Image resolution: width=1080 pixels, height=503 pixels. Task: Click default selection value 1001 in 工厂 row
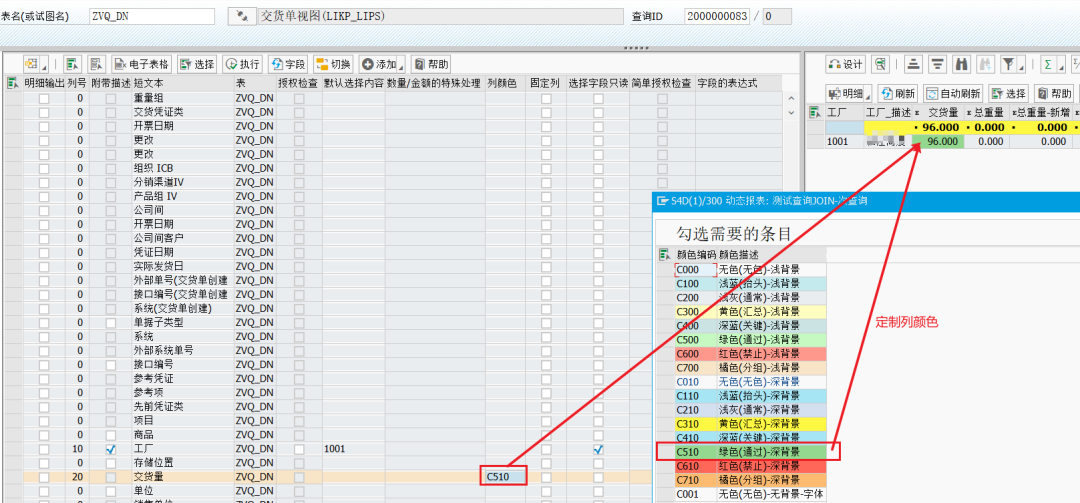tap(353, 449)
